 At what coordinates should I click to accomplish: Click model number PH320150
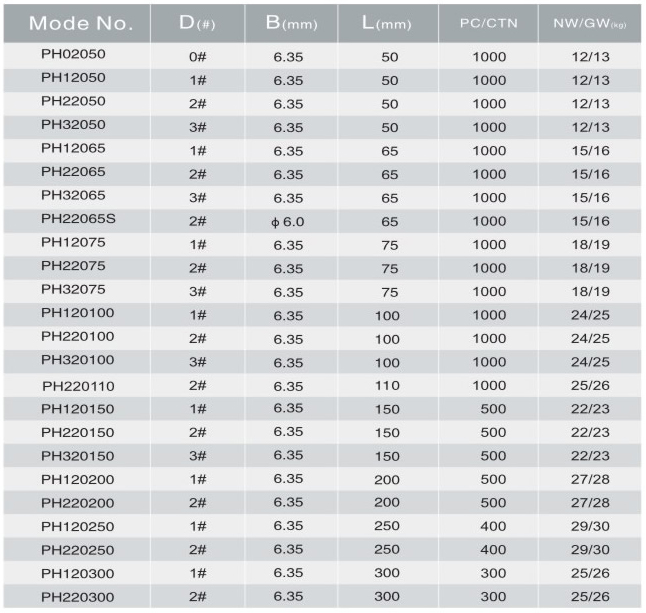[78, 456]
